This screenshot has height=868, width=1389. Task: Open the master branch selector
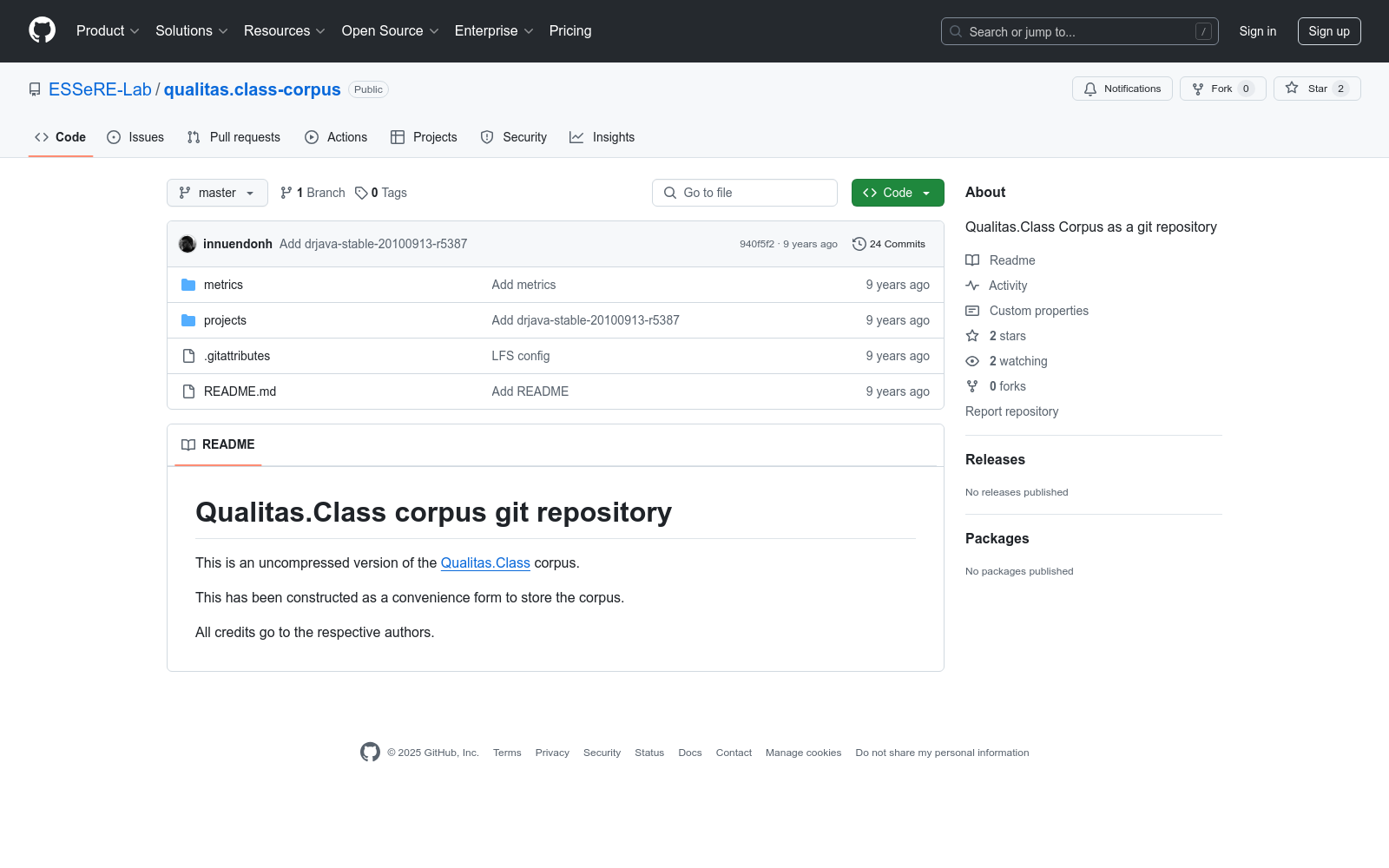(217, 193)
